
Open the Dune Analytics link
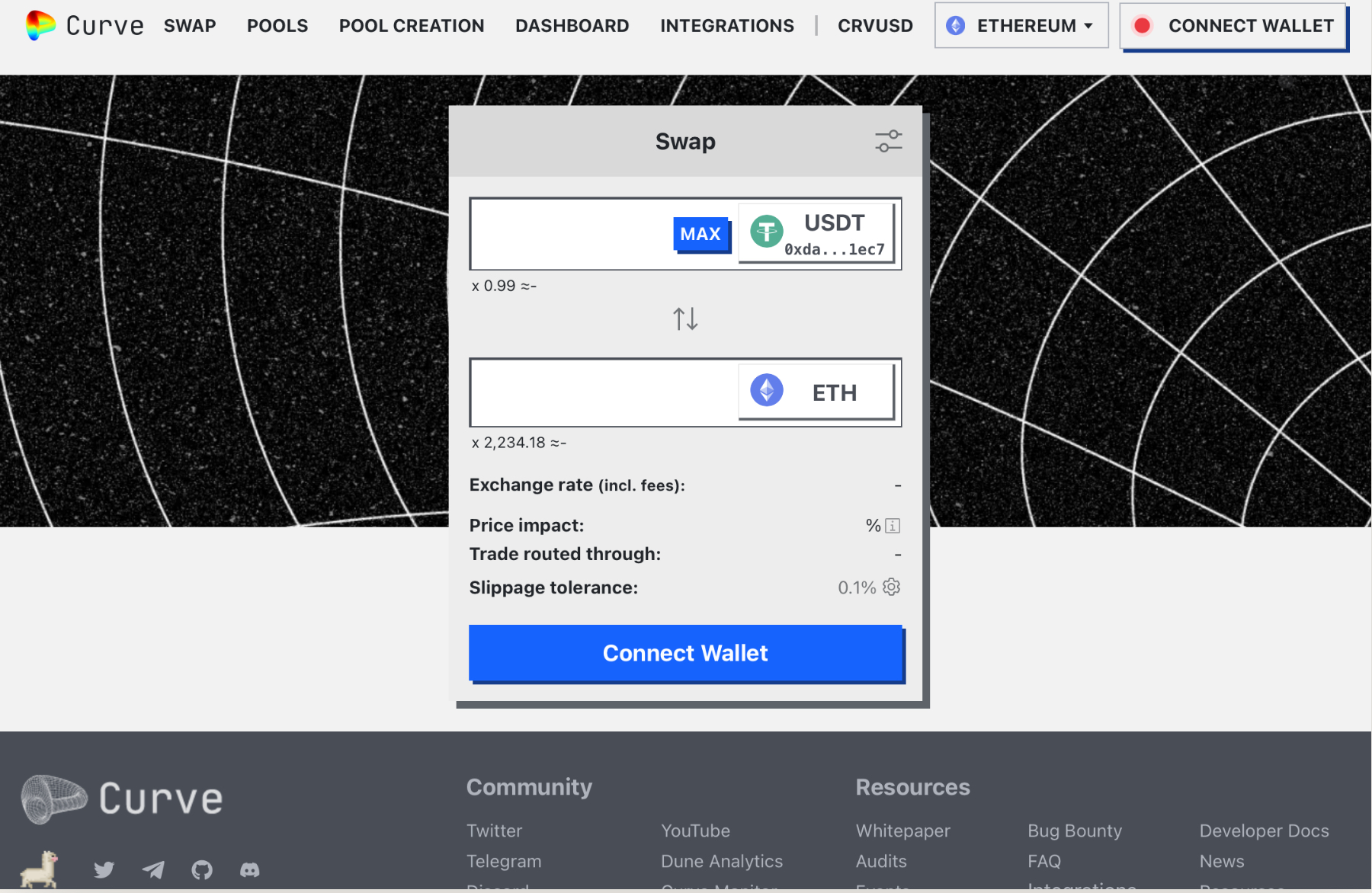(721, 861)
